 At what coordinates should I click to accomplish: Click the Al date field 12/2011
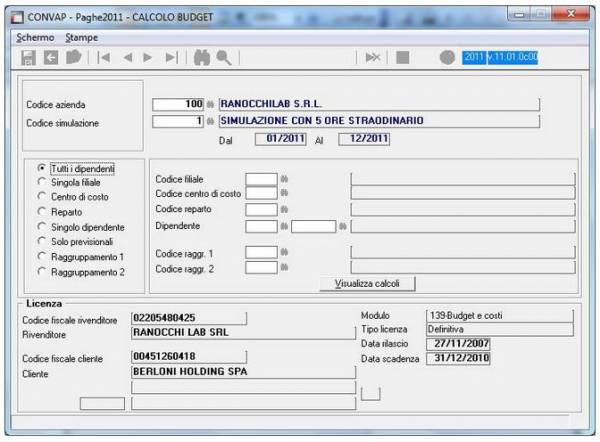[364, 139]
